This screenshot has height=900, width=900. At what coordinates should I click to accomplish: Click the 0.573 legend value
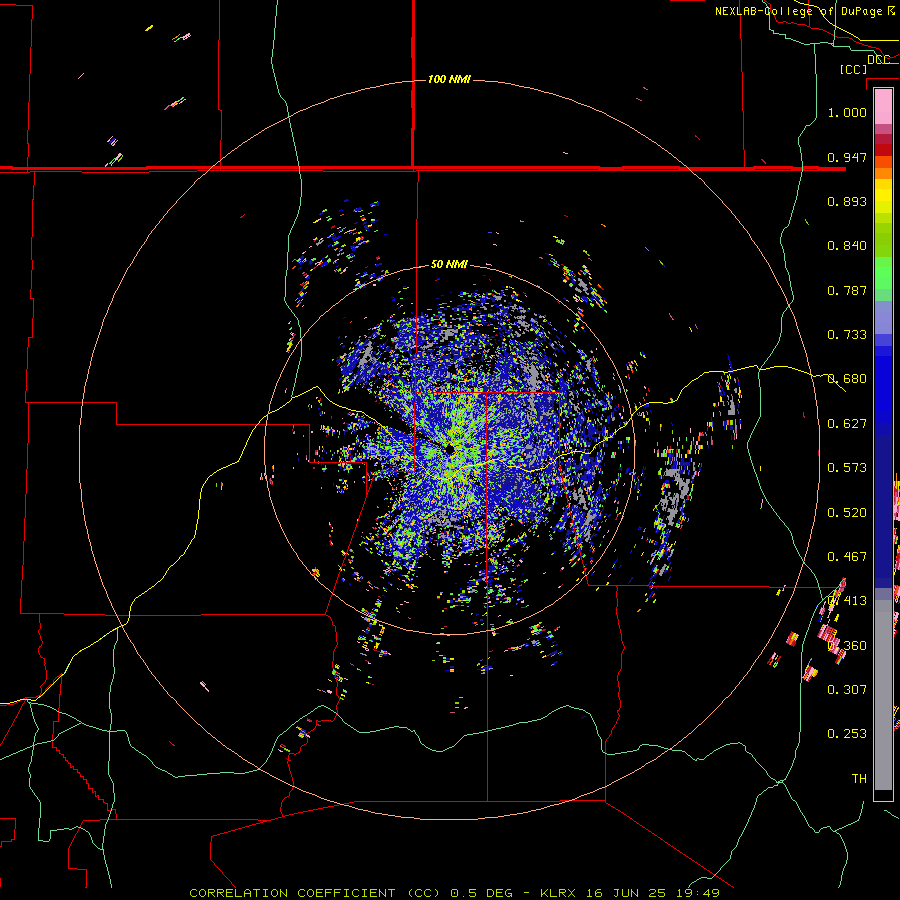pyautogui.click(x=847, y=468)
